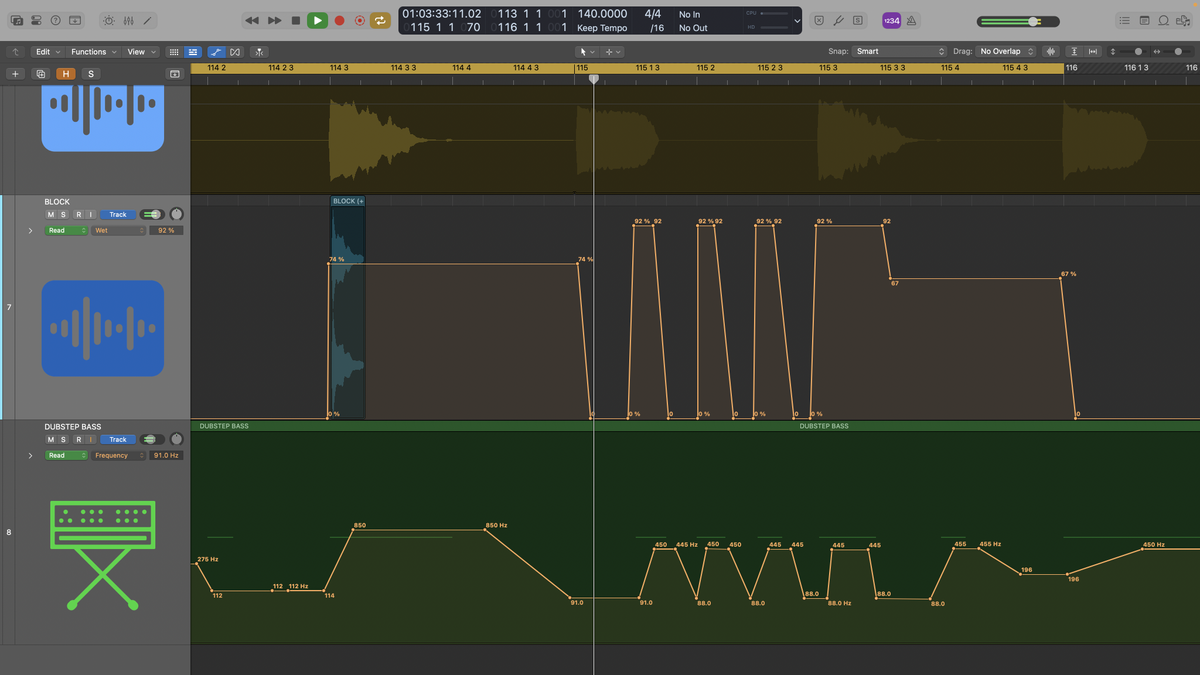Expand the DUBSTEP BASS track disclosure arrow
The image size is (1200, 675).
(x=30, y=455)
